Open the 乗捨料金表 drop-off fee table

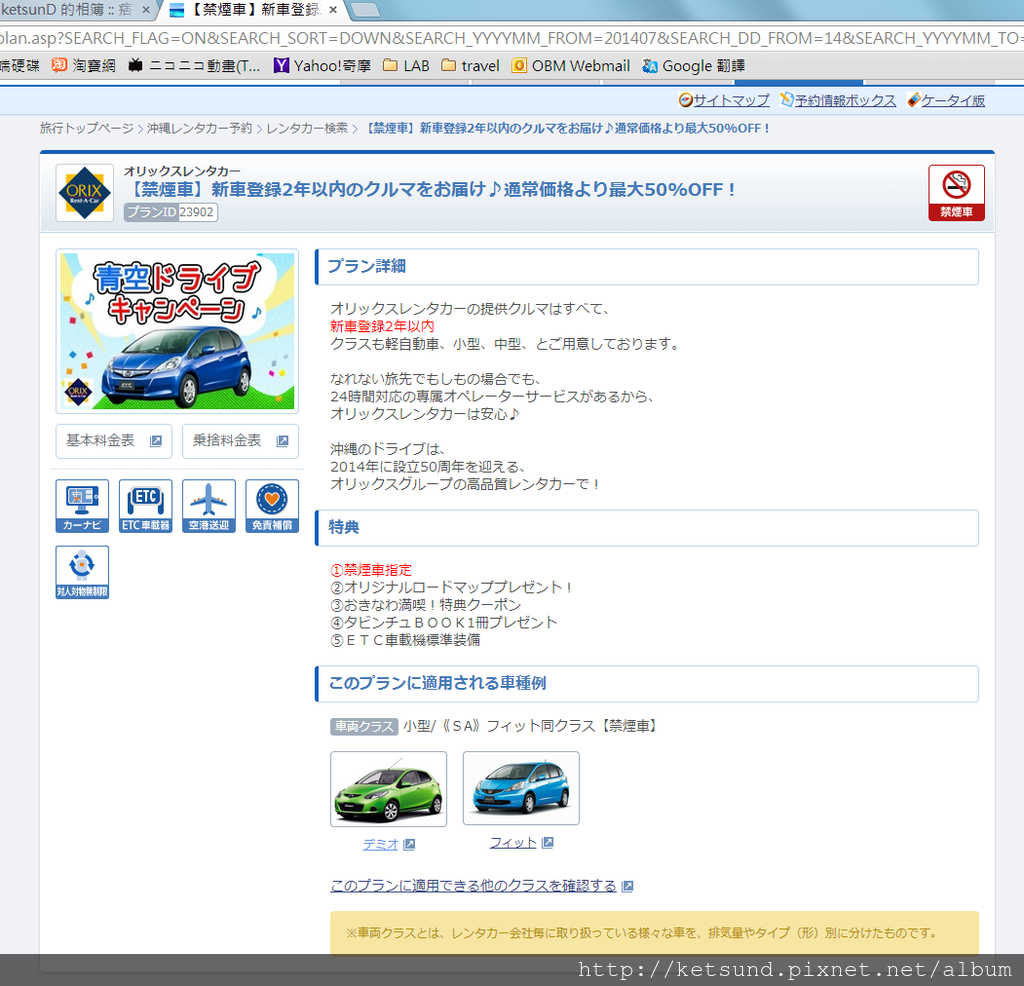pyautogui.click(x=239, y=440)
